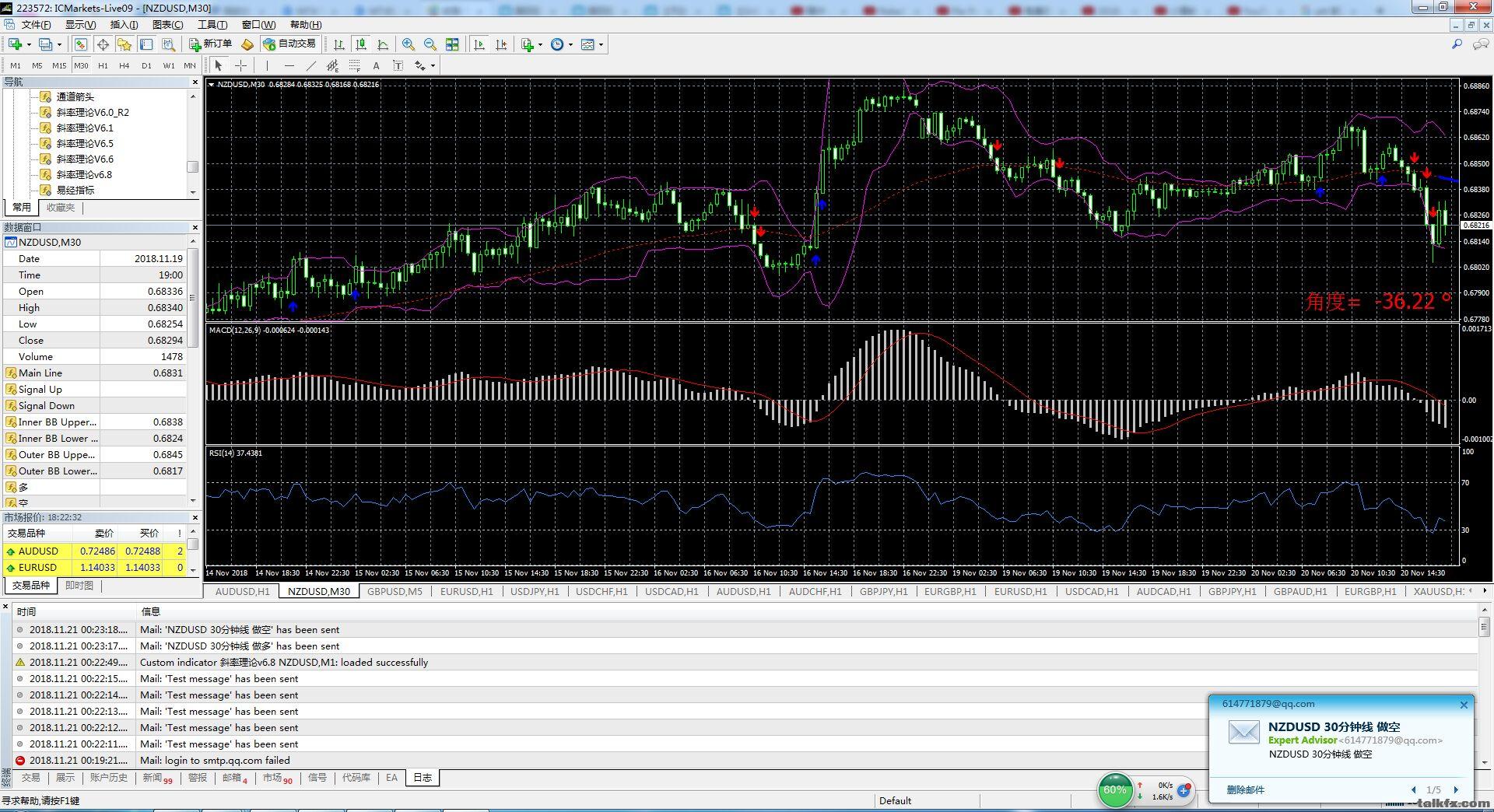Select the vertical line drawing tool
1494x812 pixels.
click(267, 65)
